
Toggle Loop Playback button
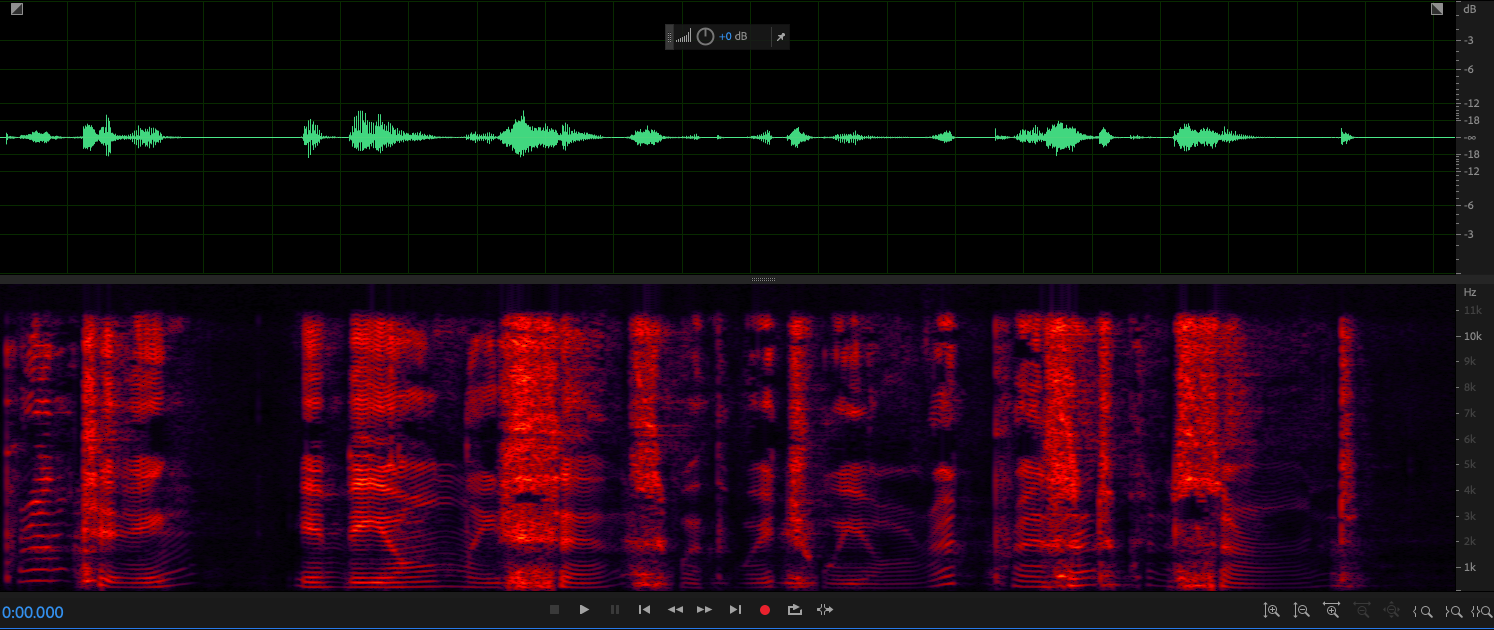coord(795,610)
